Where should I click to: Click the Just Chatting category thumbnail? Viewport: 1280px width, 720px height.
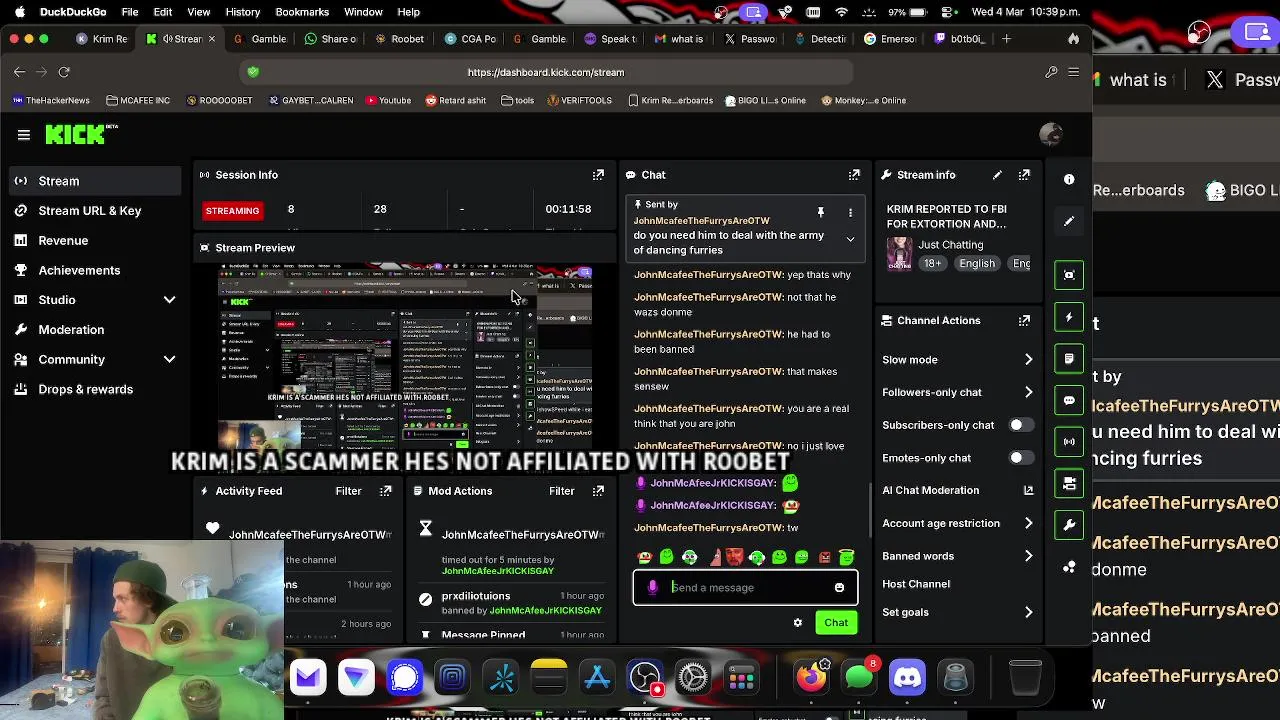point(899,253)
